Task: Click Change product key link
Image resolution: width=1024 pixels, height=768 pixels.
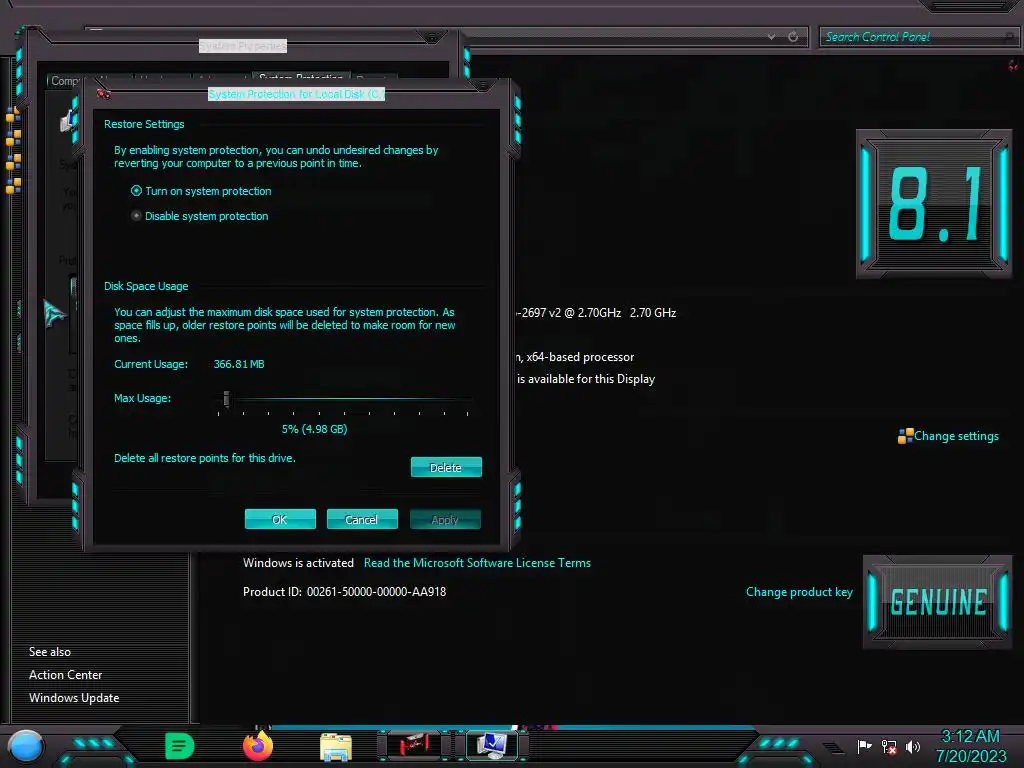Action: 799,592
